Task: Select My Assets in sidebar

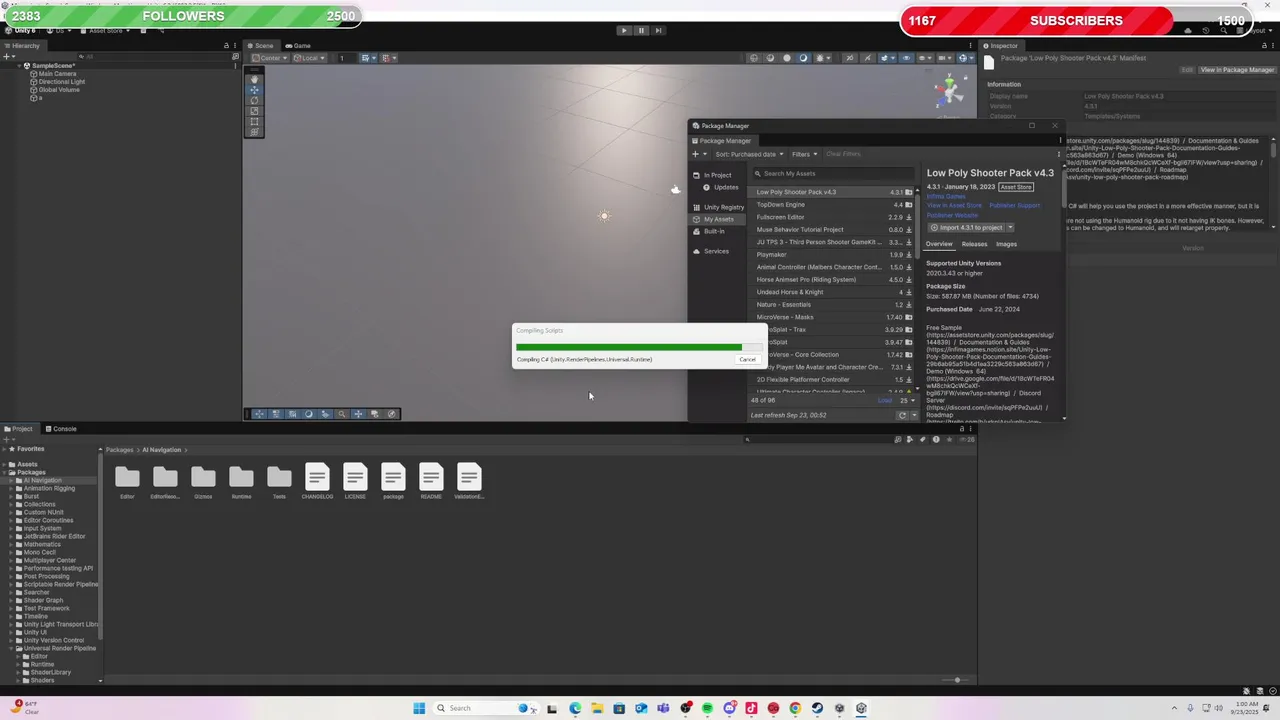Action: [x=718, y=219]
